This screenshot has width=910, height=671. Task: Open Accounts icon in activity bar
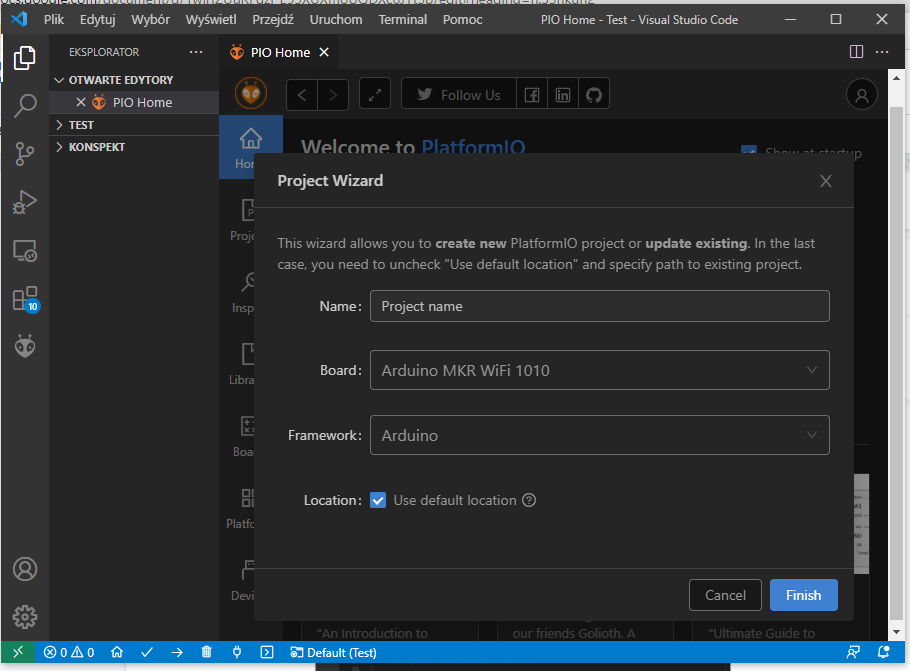pos(24,569)
